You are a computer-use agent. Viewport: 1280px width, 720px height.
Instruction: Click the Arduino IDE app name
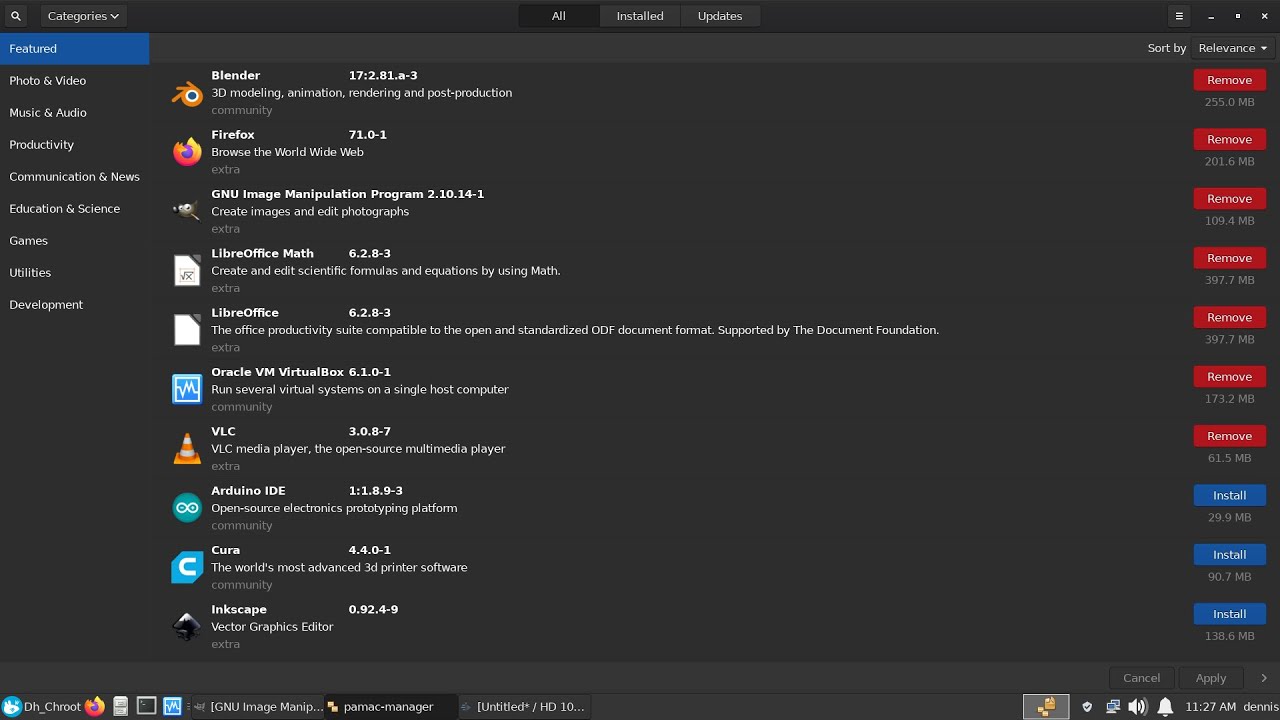(x=248, y=491)
